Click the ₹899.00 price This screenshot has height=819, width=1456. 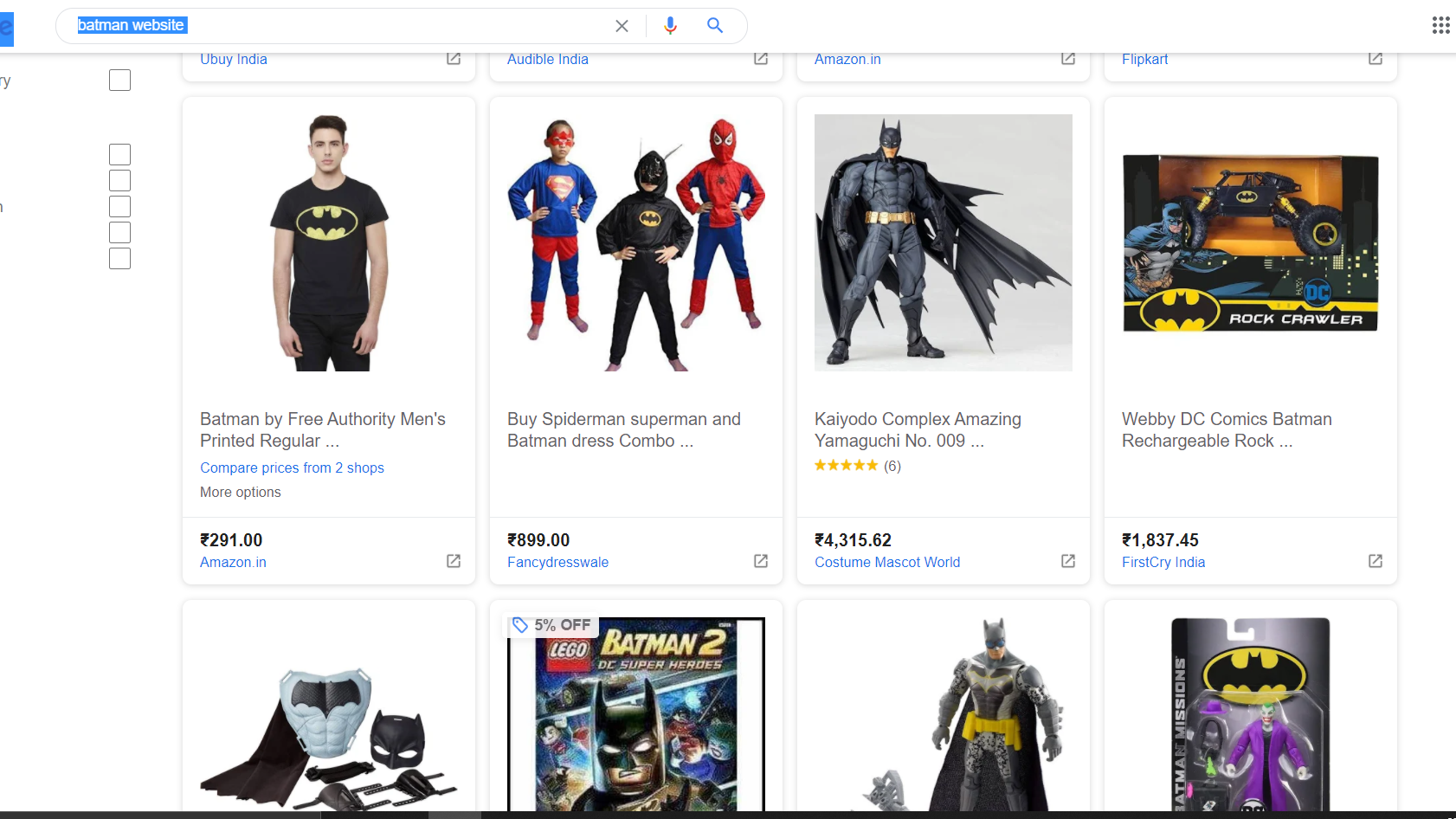538,540
